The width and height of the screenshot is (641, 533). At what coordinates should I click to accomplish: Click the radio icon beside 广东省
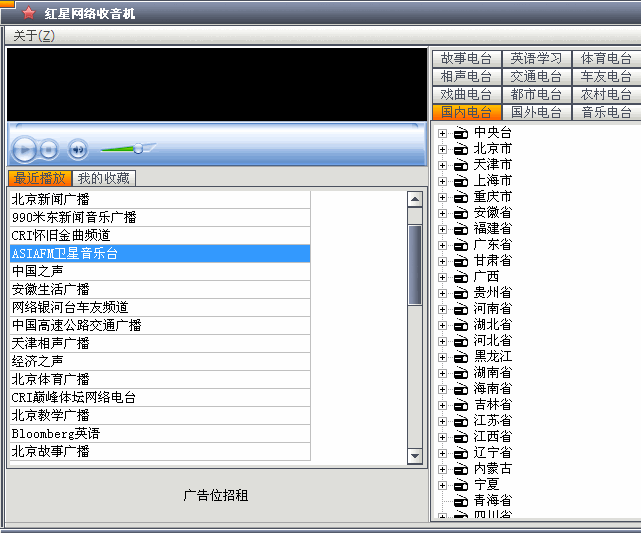pos(461,245)
